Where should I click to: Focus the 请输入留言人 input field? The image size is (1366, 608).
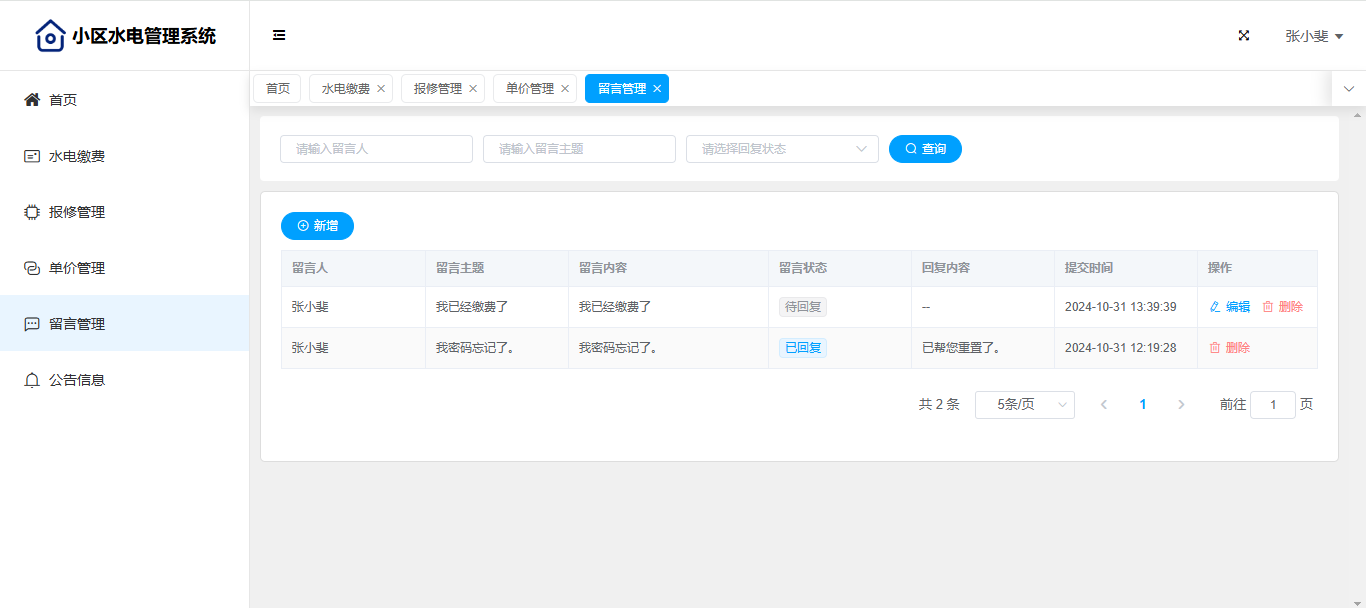coord(376,149)
